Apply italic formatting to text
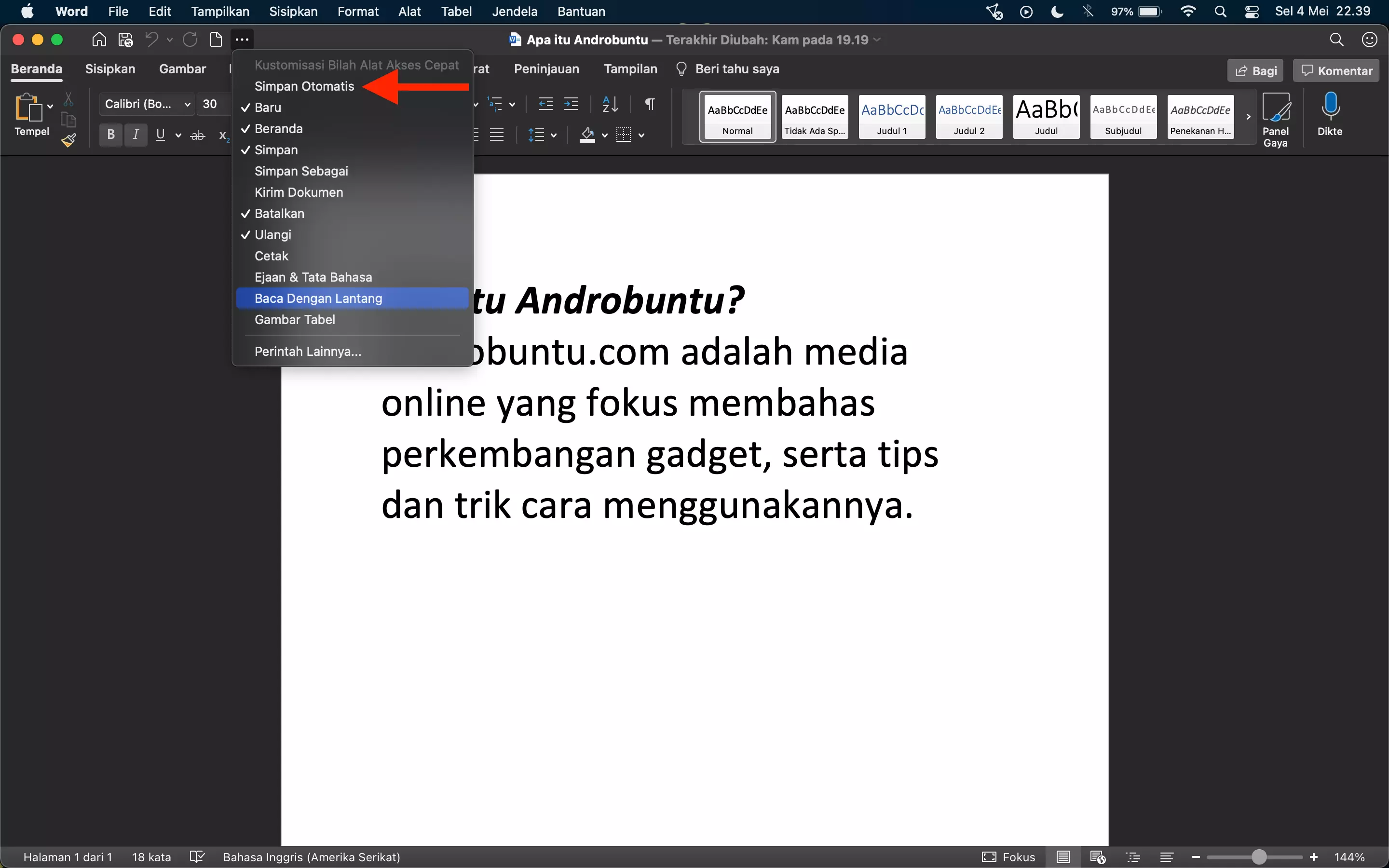The height and width of the screenshot is (868, 1389). 136,135
